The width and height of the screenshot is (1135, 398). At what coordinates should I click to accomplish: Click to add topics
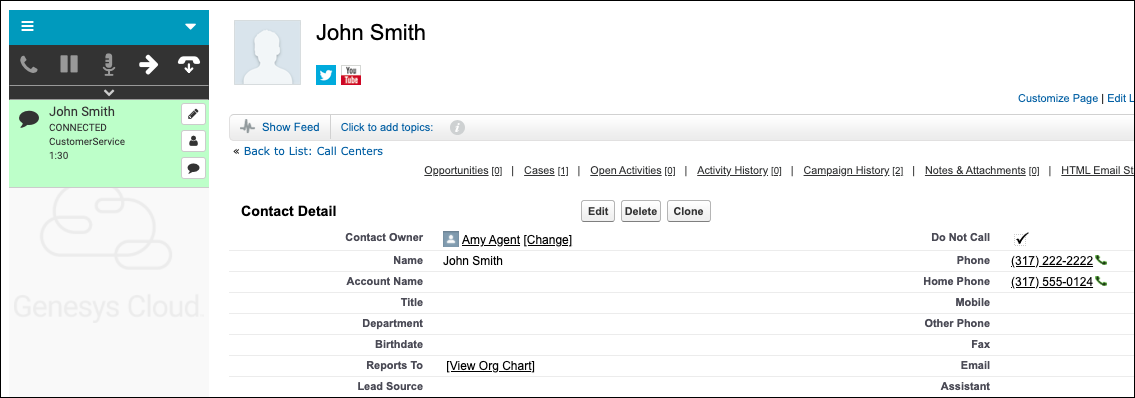coord(387,127)
